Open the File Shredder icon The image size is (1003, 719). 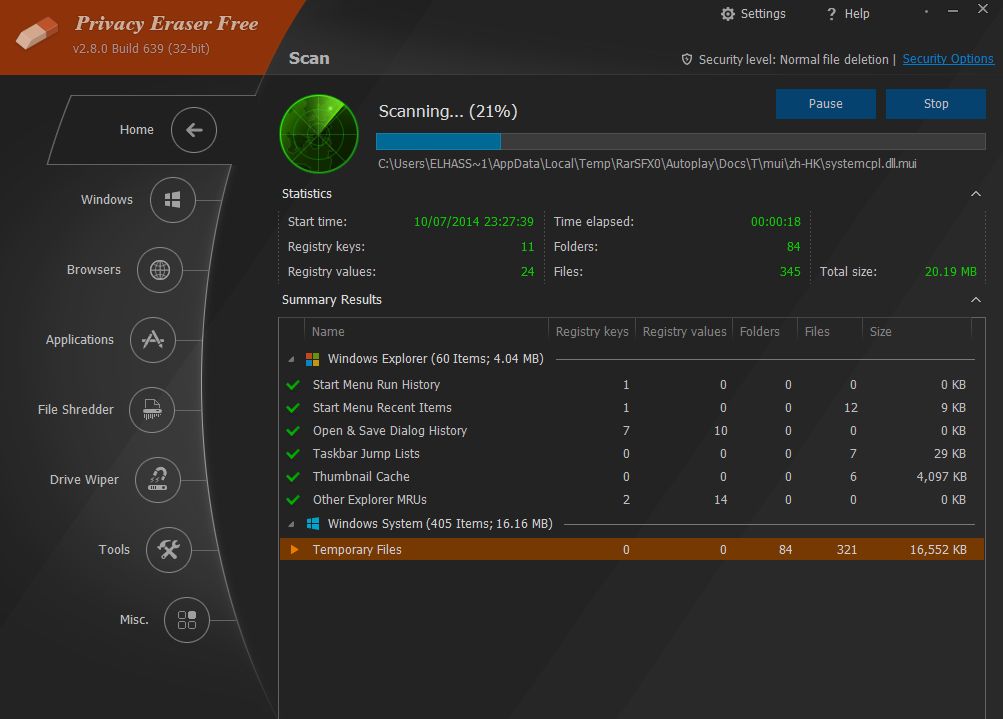click(x=152, y=409)
